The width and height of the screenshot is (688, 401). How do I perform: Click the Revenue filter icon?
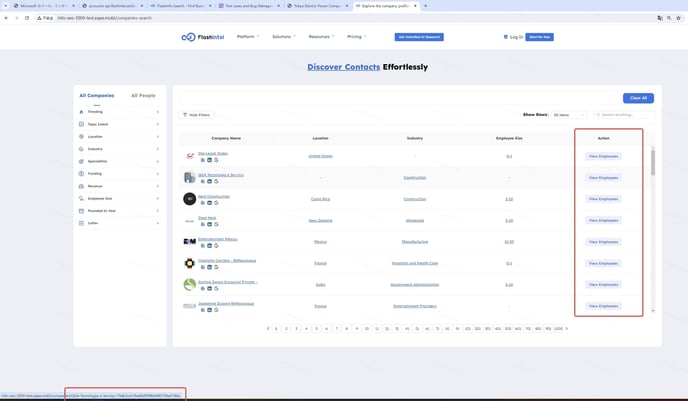(x=81, y=186)
